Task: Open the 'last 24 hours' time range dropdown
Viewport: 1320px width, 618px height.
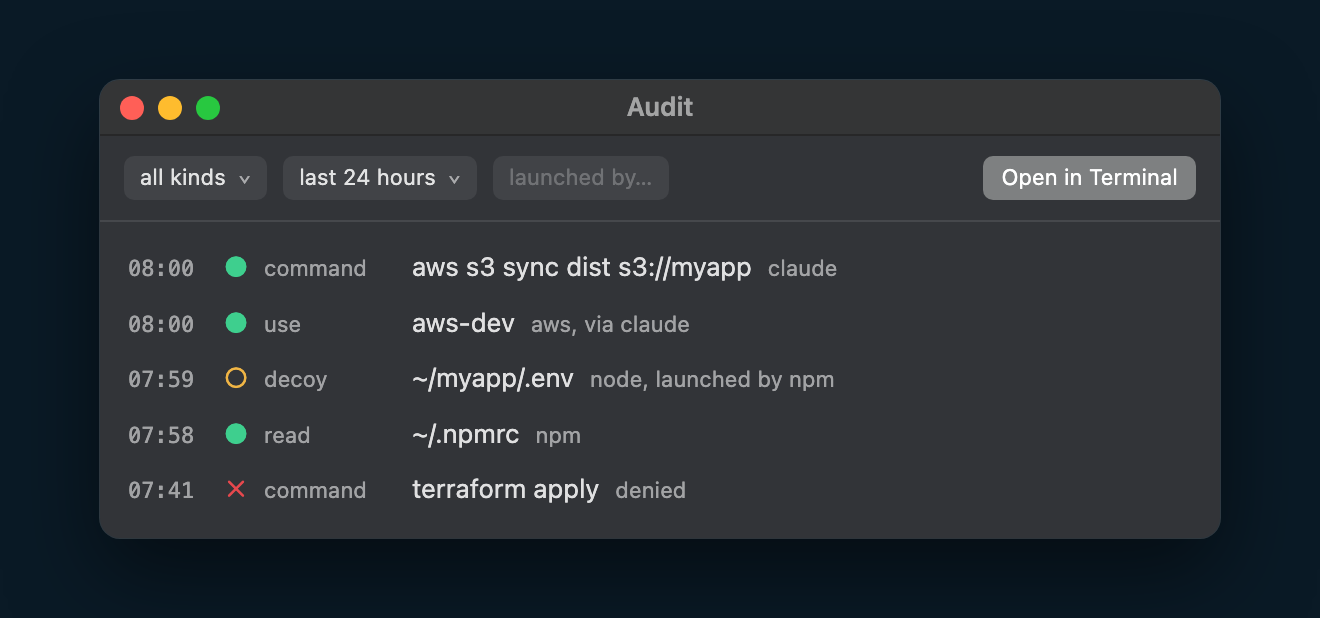Action: pyautogui.click(x=380, y=178)
